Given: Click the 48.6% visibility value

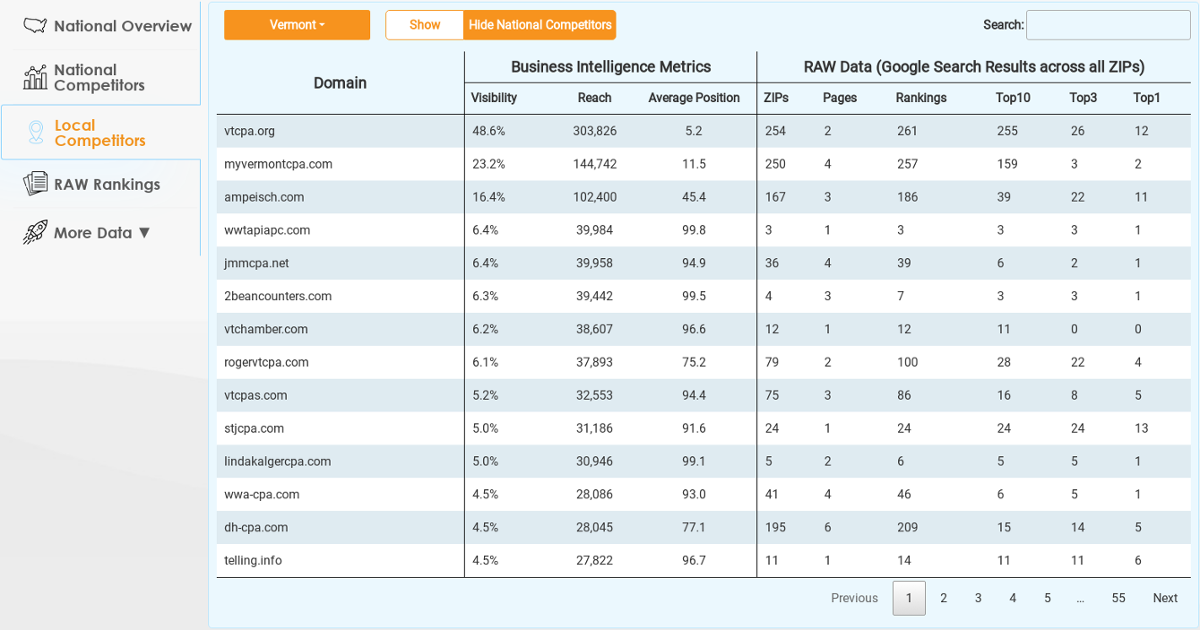Looking at the screenshot, I should [489, 131].
